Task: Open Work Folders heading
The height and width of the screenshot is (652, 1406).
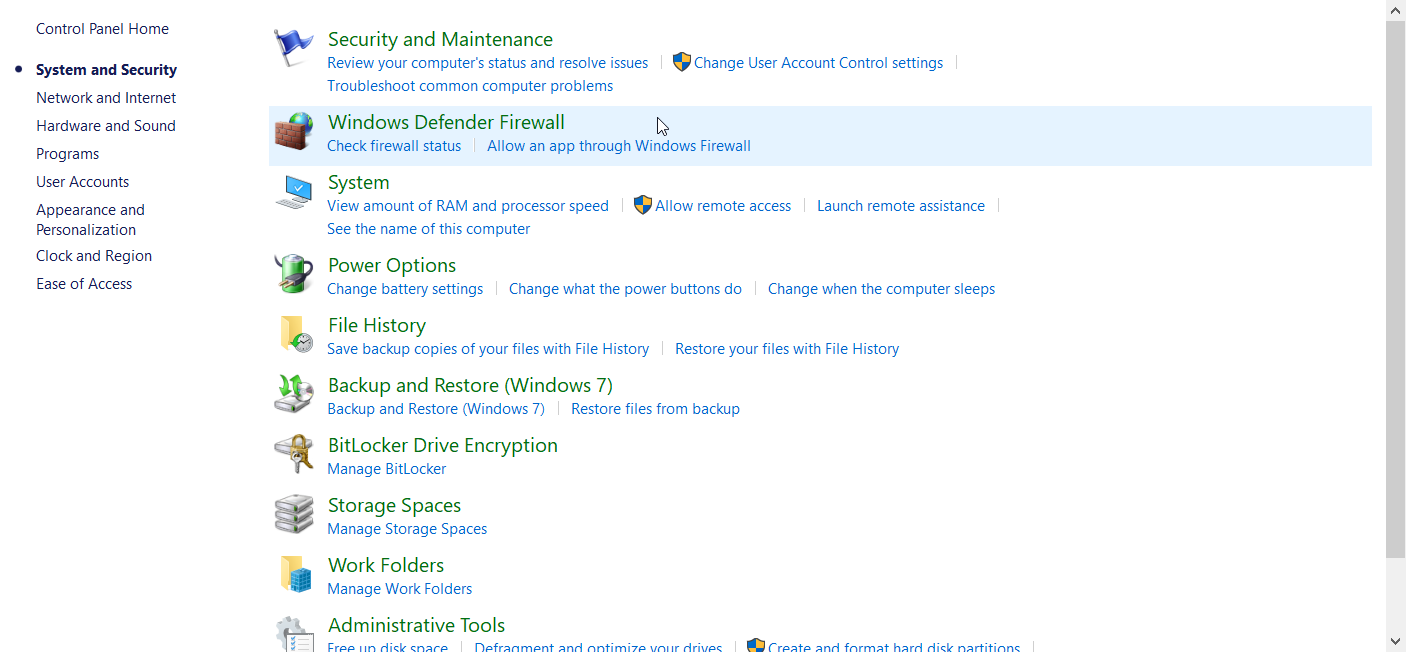Action: 386,565
